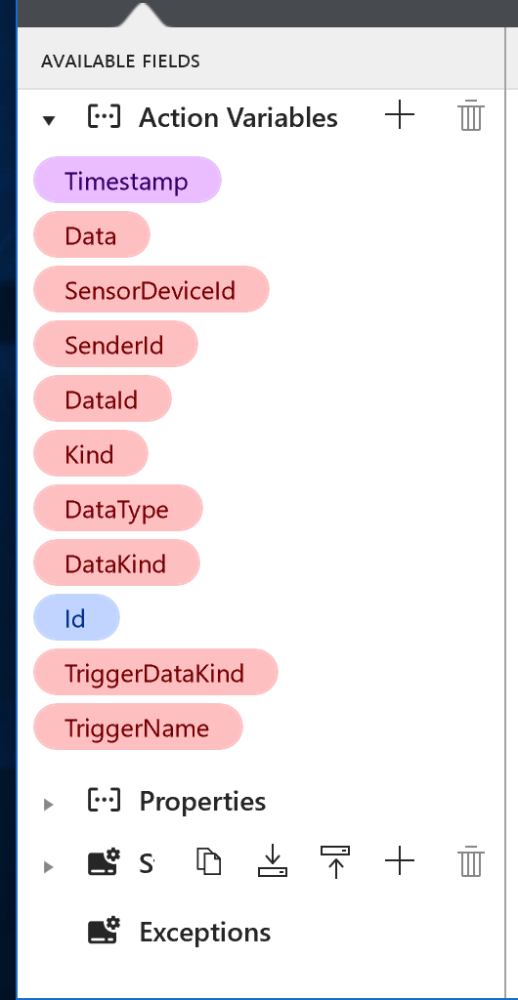Screen dimensions: 518x1000
Task: Click the export upload-arrow icon
Action: point(336,862)
